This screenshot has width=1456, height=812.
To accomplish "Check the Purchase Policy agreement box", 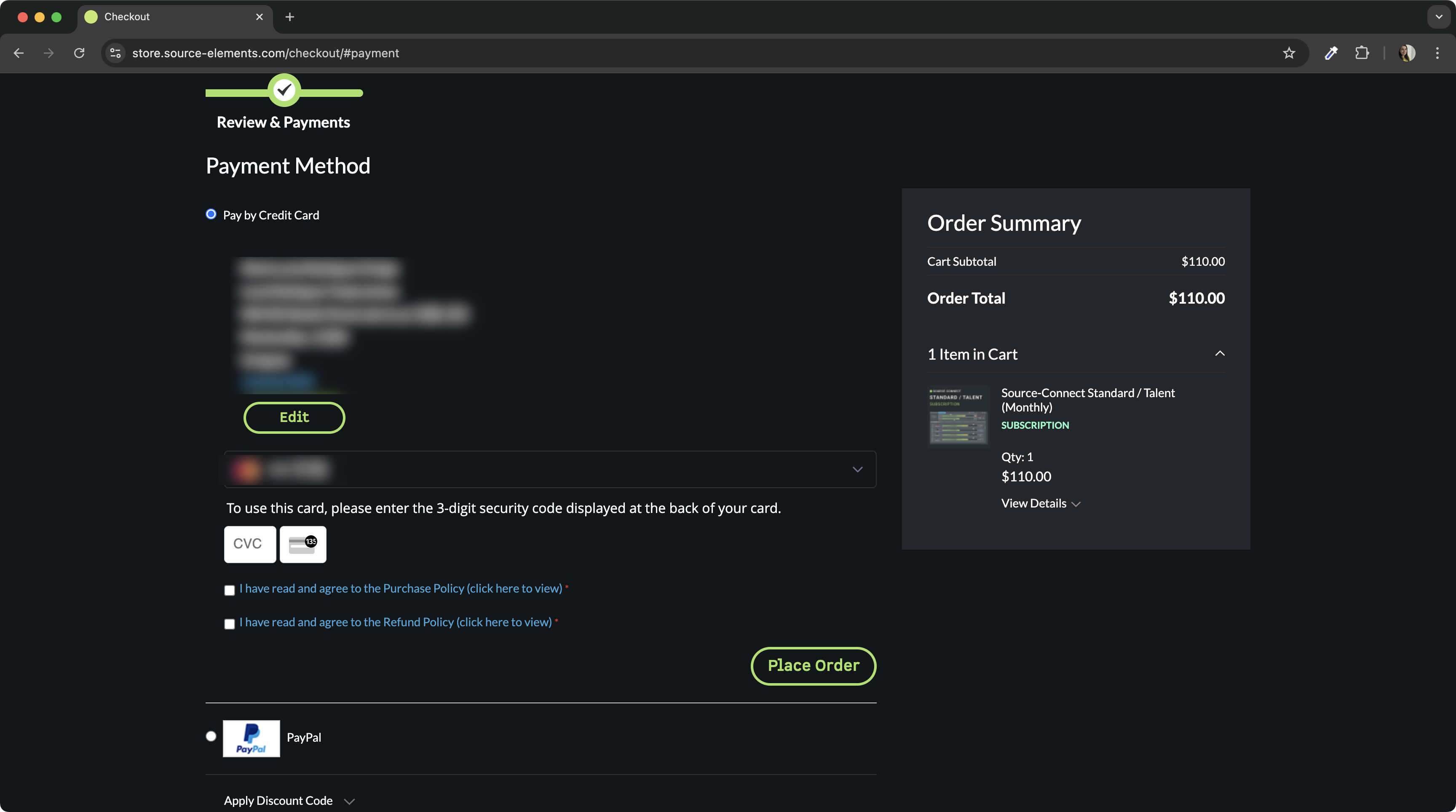I will click(230, 590).
